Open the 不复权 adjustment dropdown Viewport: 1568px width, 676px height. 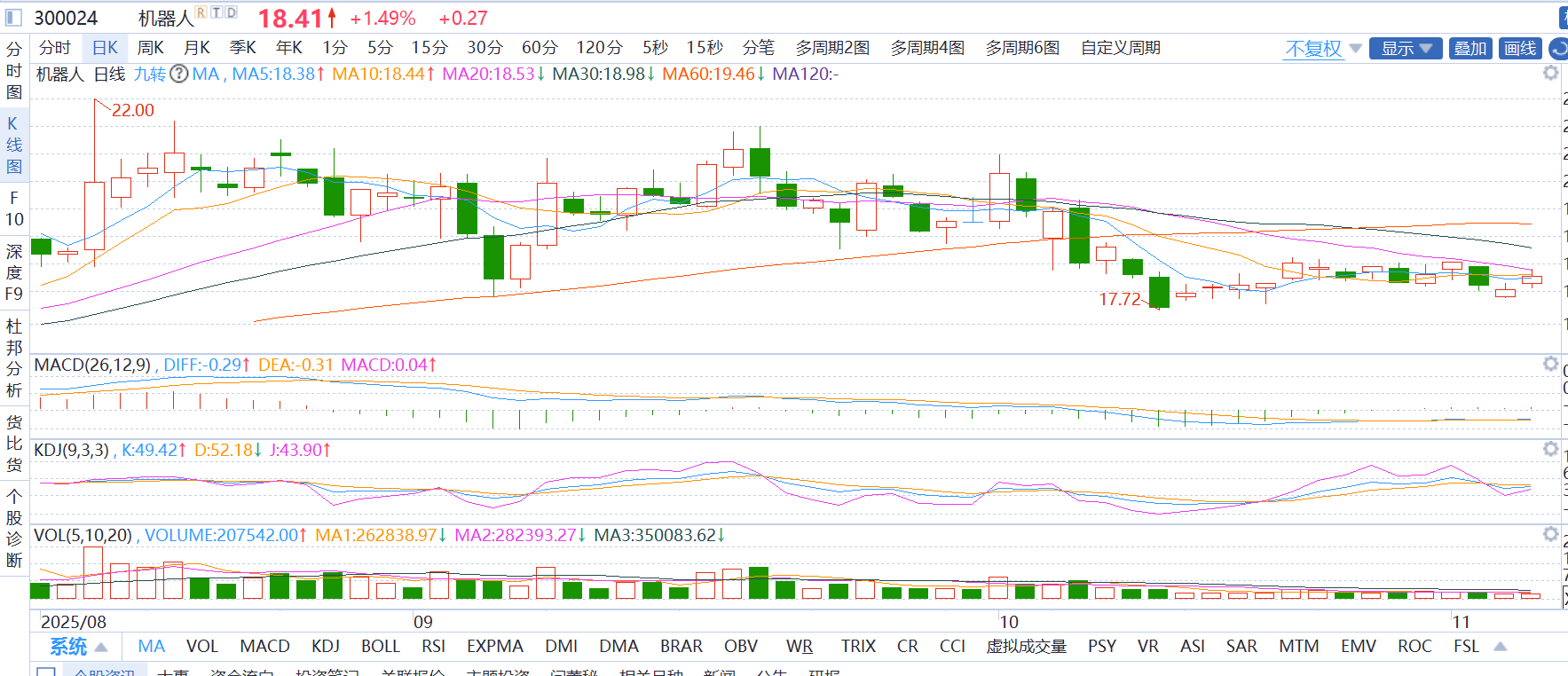coord(1323,49)
